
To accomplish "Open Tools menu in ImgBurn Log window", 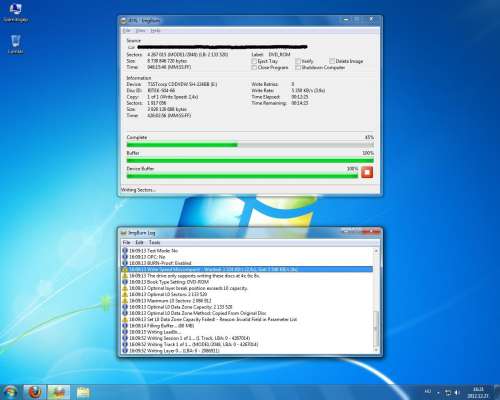I will point(154,242).
